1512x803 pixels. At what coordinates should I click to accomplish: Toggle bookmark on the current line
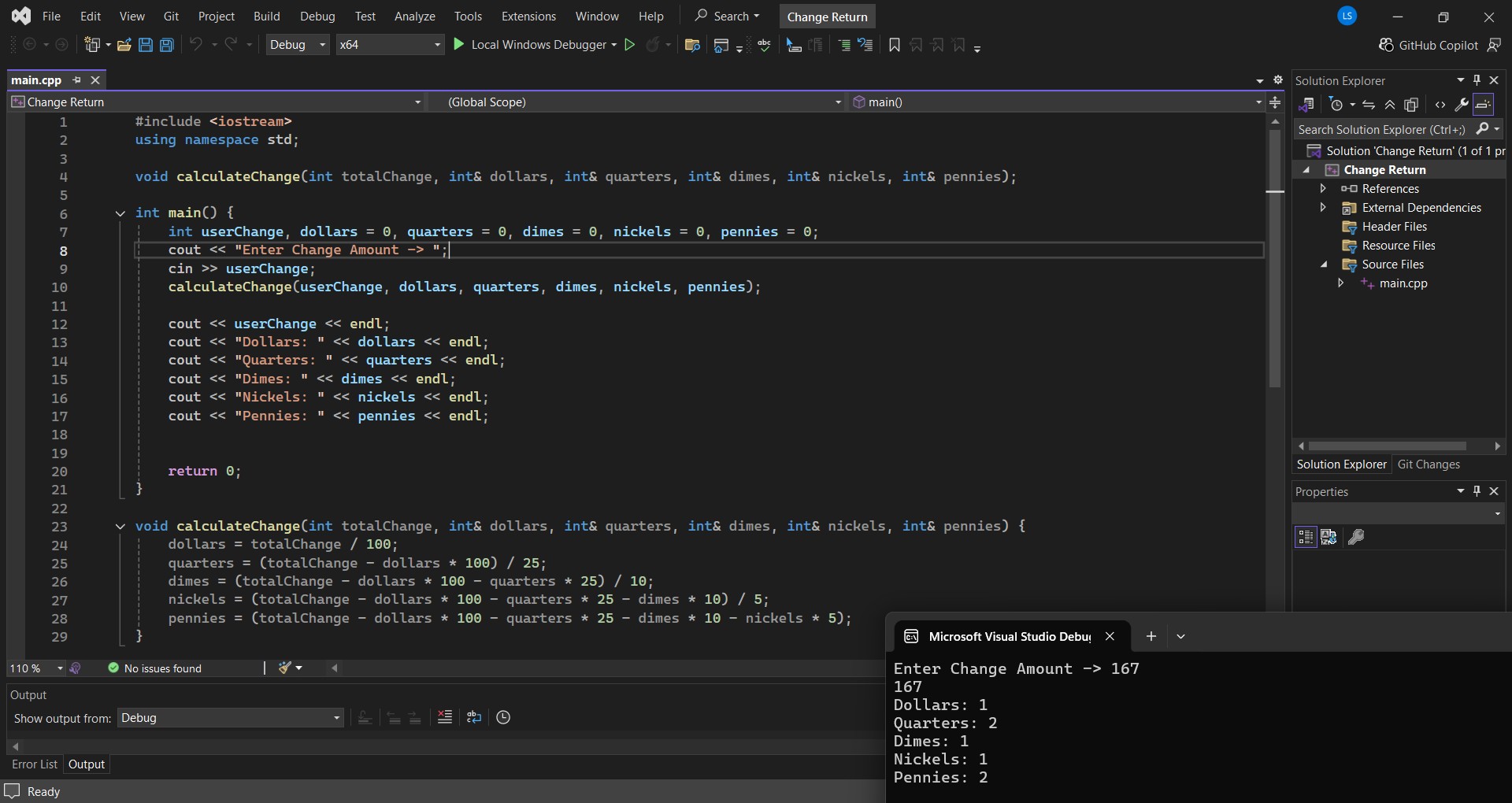pyautogui.click(x=894, y=45)
